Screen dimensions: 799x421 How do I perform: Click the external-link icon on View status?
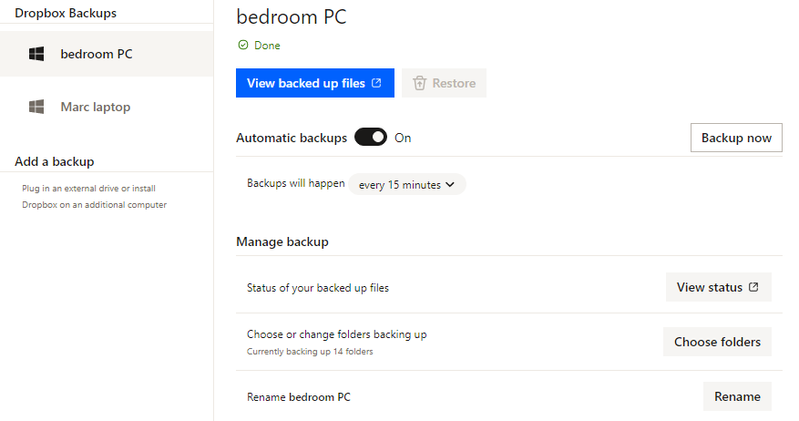coord(753,287)
